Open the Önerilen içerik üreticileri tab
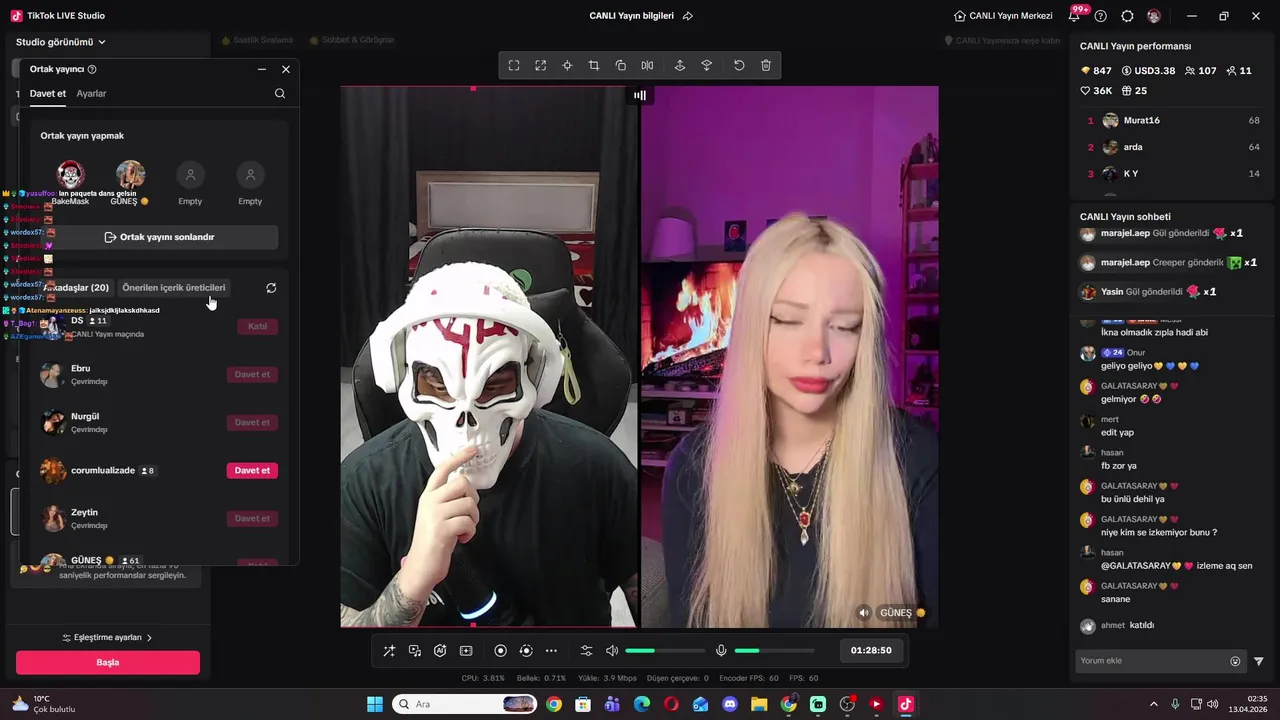The image size is (1280, 720). point(174,287)
